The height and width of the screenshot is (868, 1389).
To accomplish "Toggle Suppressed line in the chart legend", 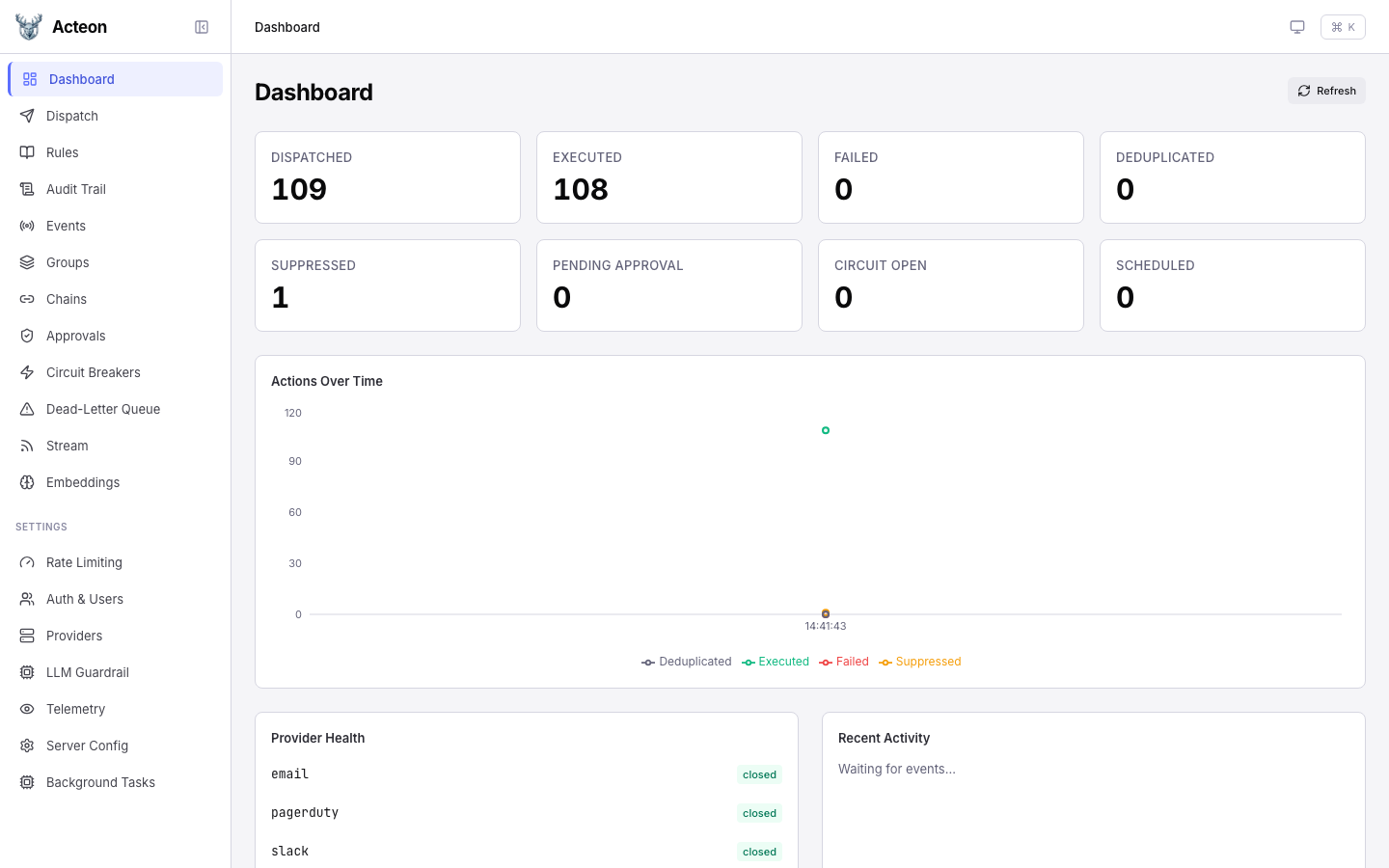I will tap(919, 662).
